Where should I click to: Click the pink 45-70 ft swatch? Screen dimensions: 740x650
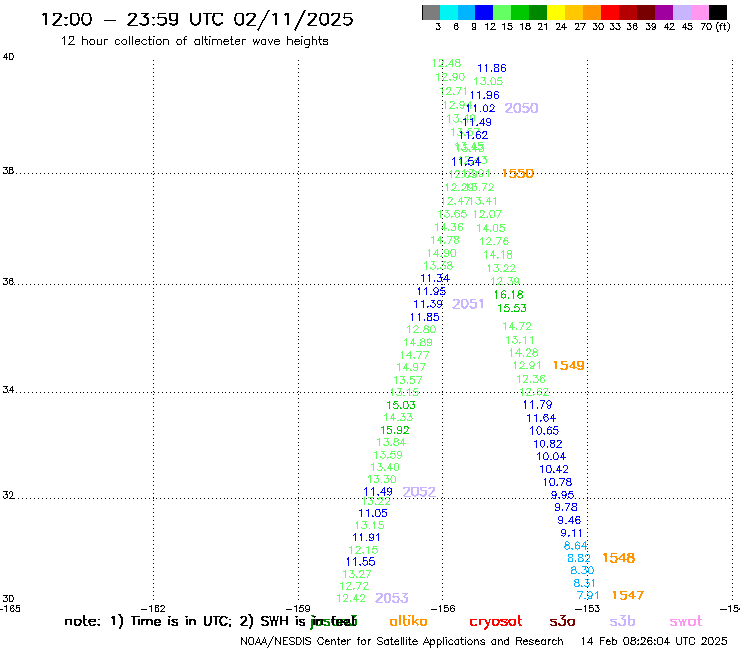pos(700,12)
